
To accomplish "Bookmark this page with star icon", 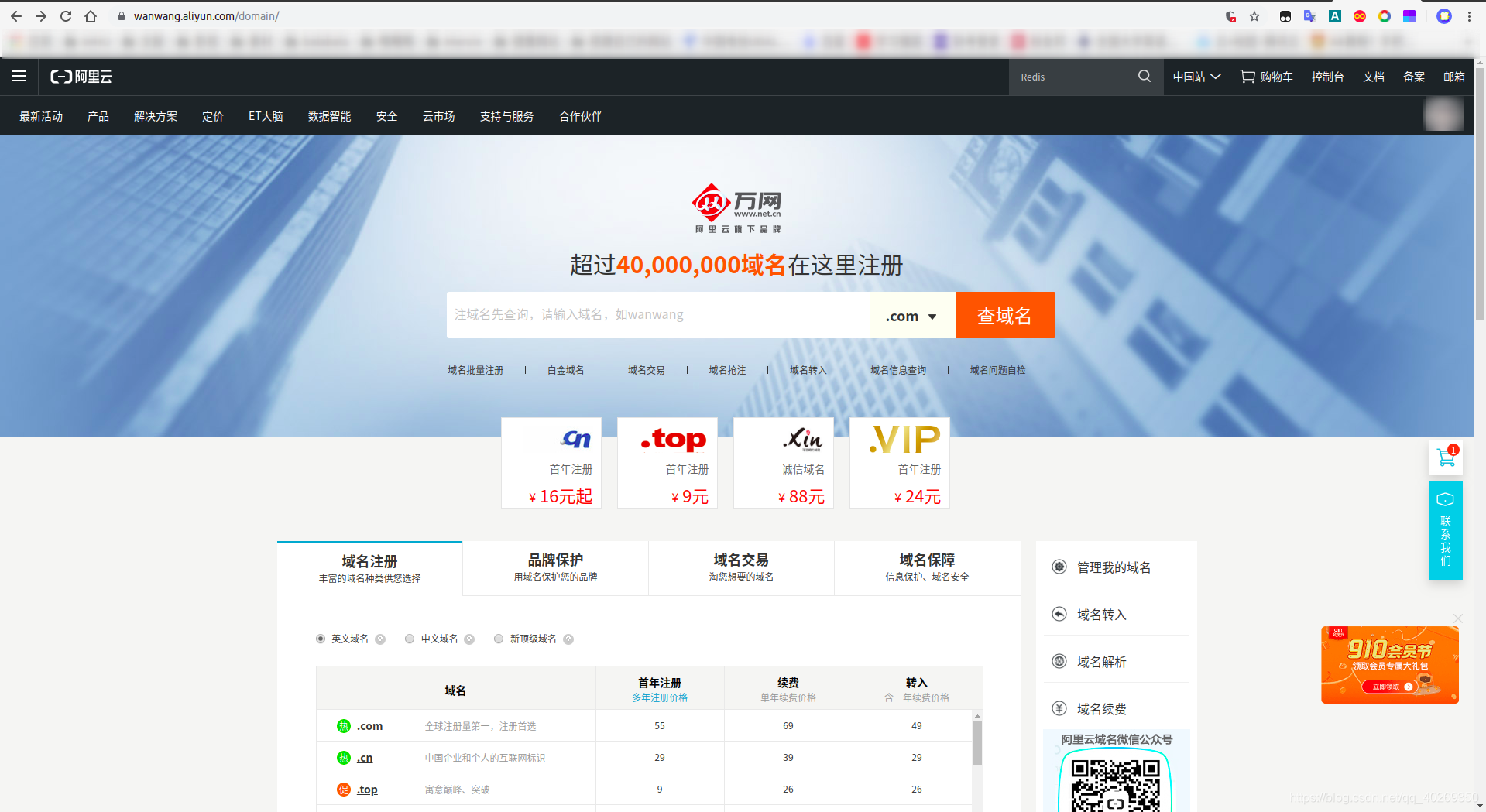I will [1254, 16].
